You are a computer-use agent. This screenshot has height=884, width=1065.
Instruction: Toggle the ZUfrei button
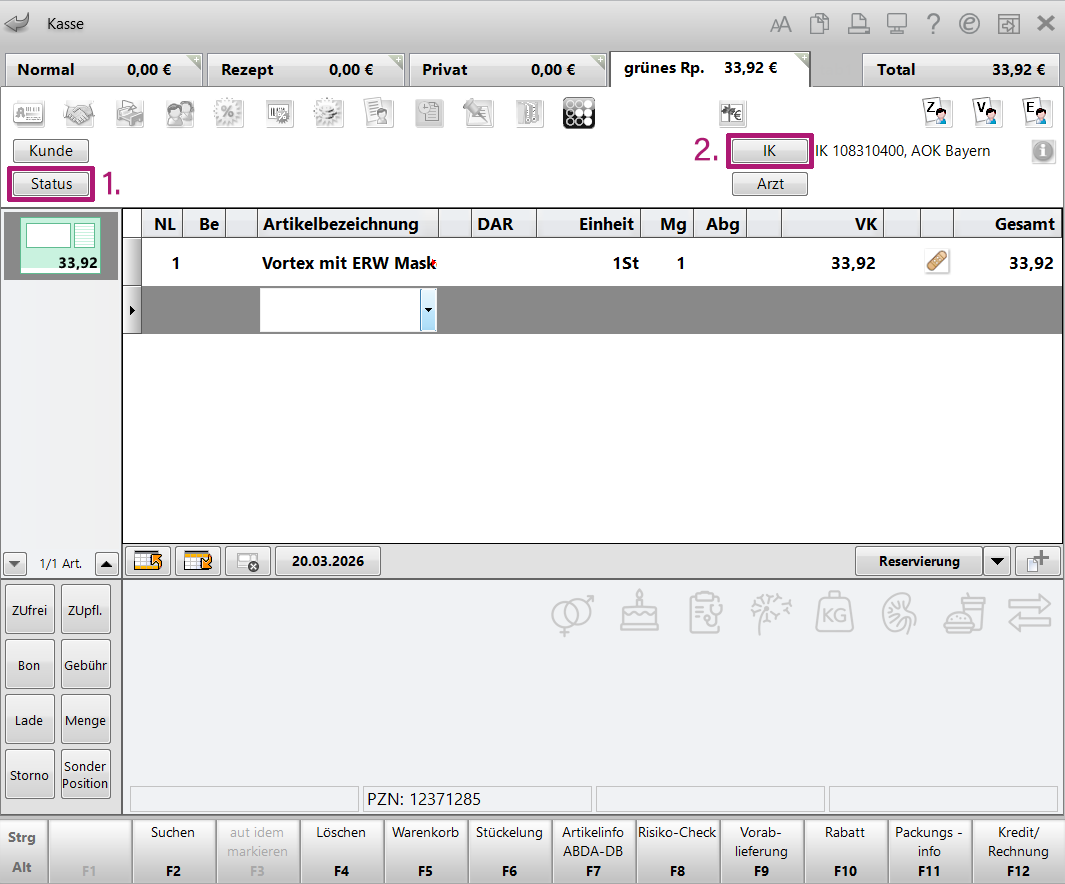coord(29,609)
